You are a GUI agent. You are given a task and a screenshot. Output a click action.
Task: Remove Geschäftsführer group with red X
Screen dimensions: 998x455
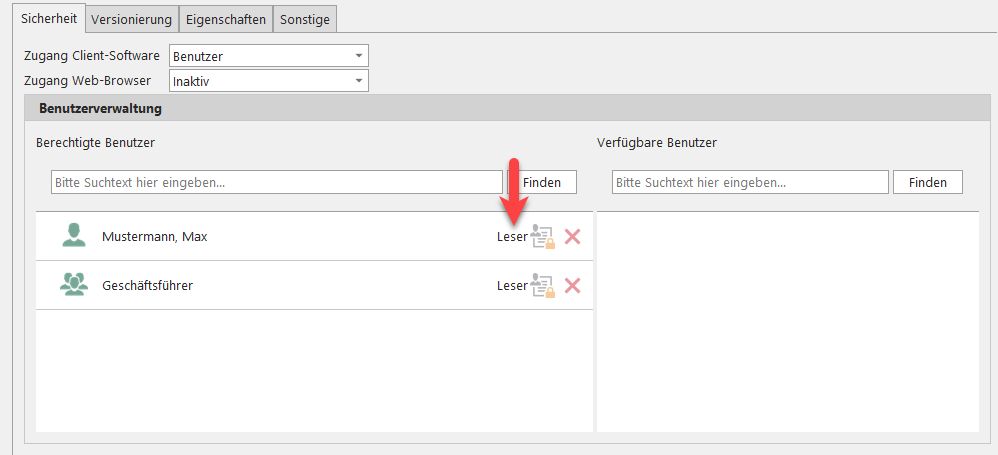click(573, 286)
